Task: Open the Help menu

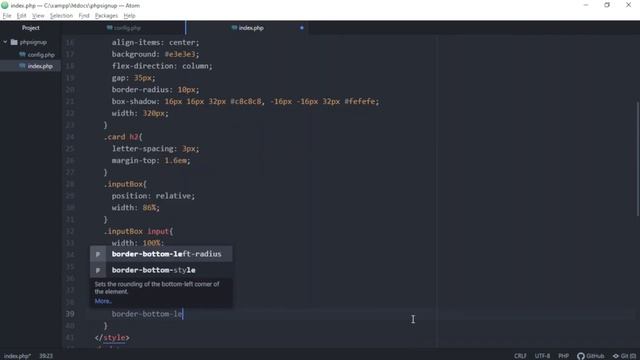Action: click(x=129, y=16)
